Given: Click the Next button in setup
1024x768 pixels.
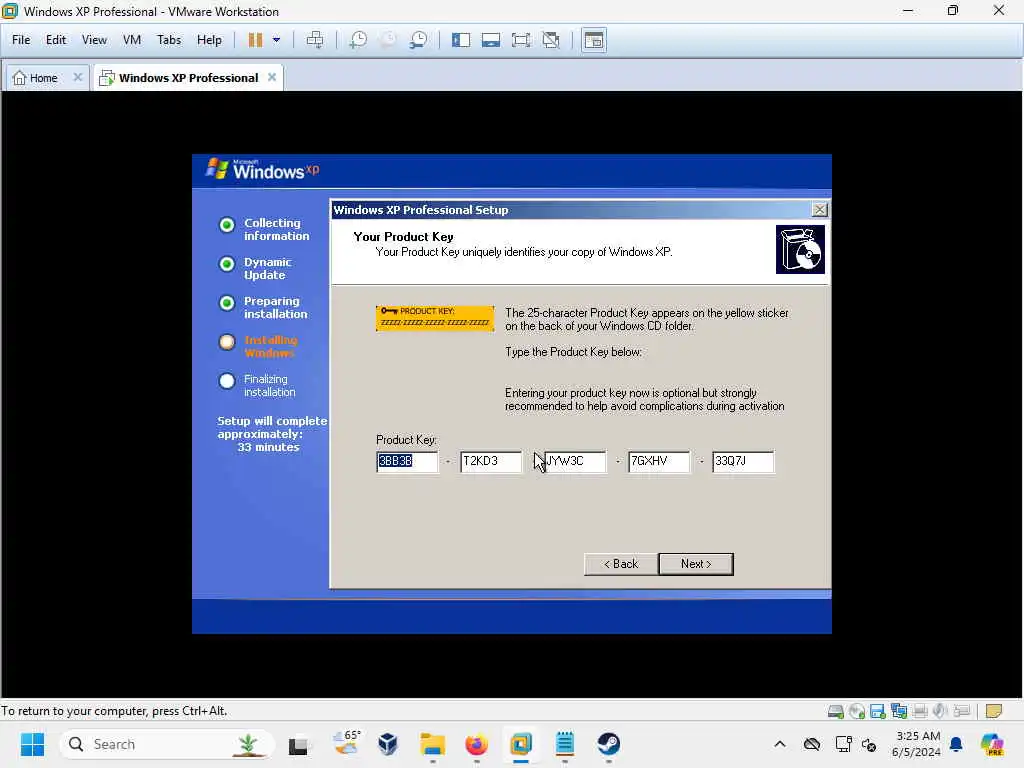Looking at the screenshot, I should point(696,564).
